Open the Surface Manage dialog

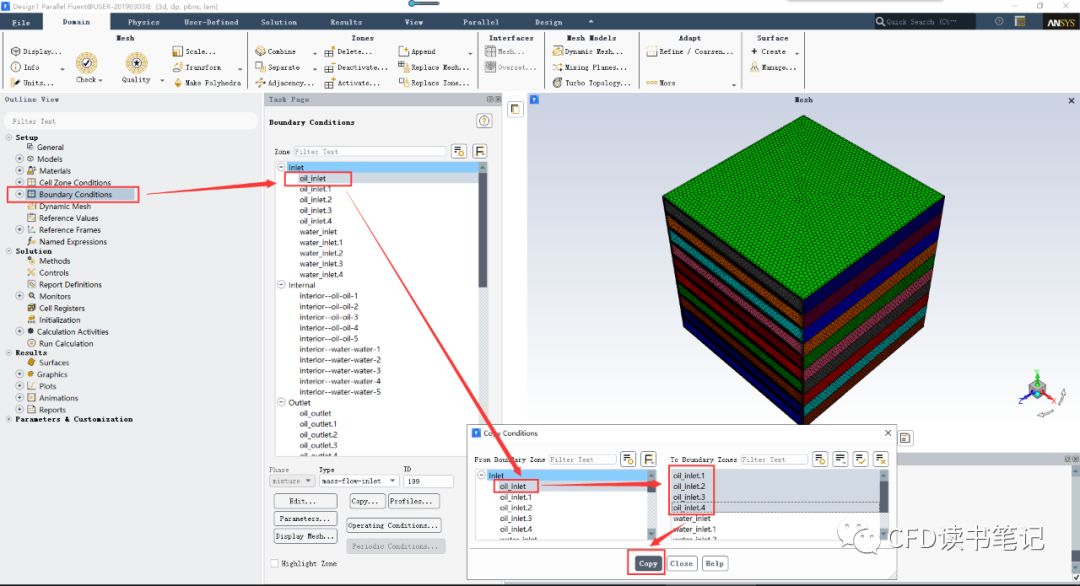pyautogui.click(x=773, y=67)
